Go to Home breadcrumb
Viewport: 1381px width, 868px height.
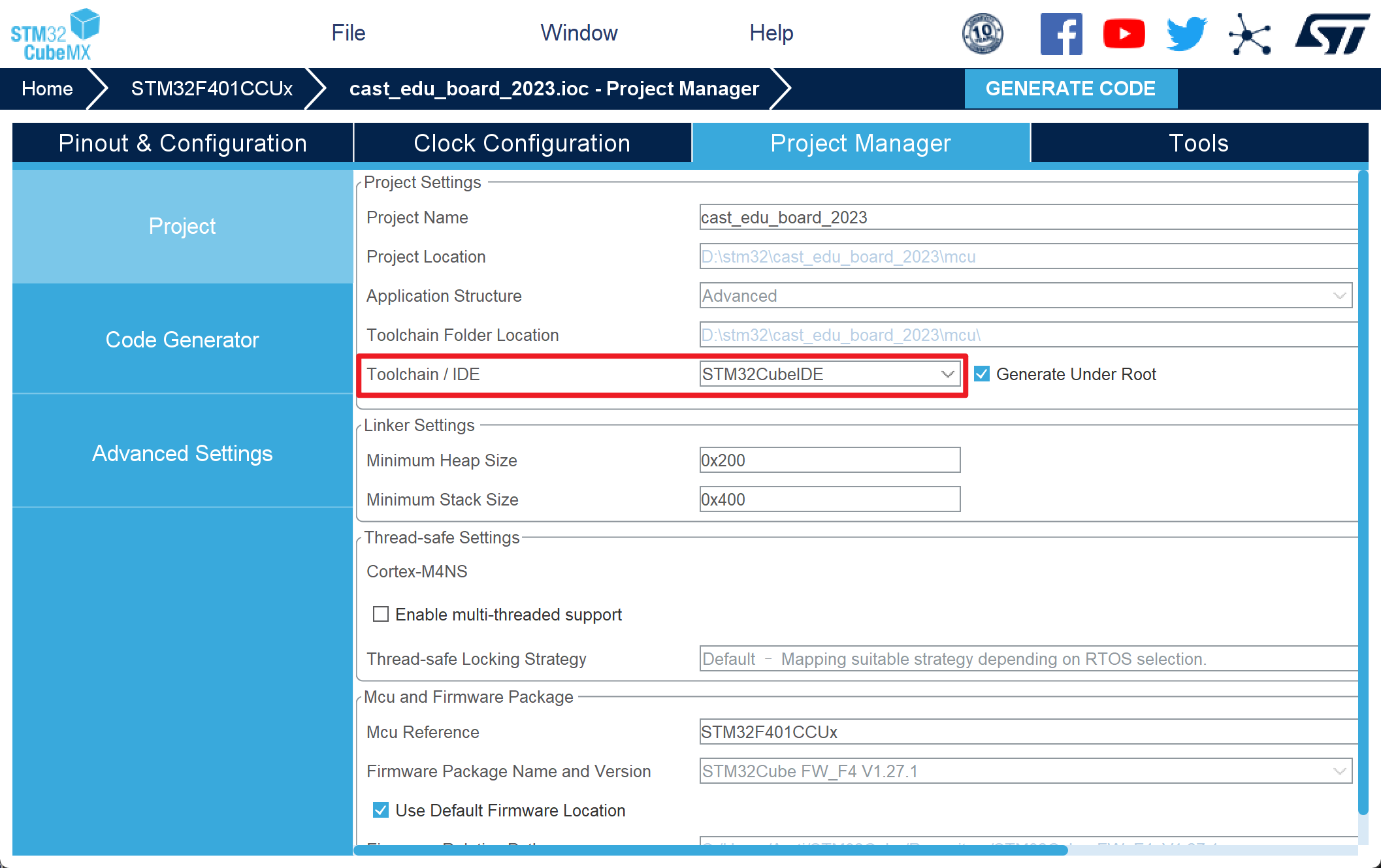click(47, 89)
